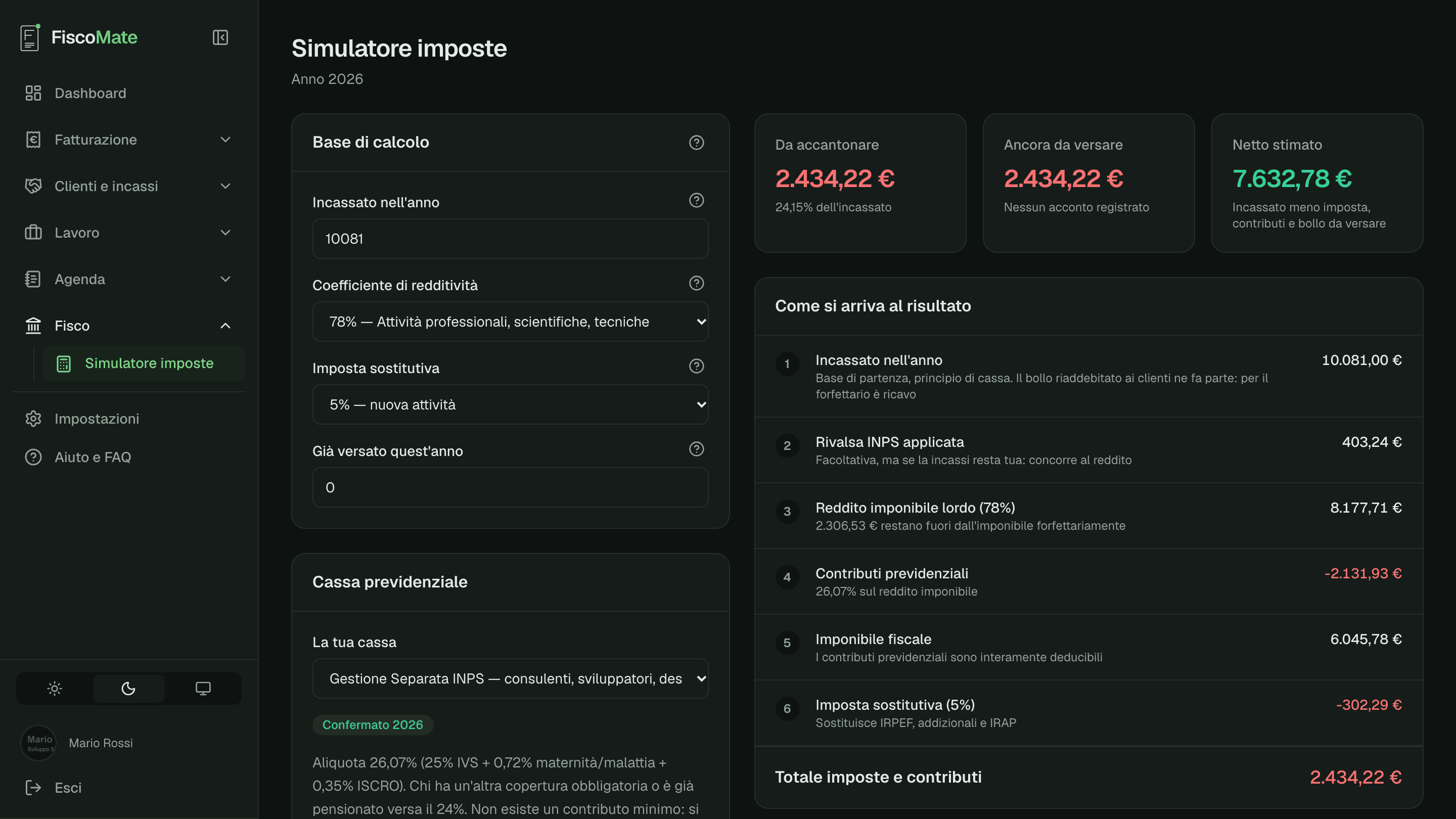Viewport: 1456px width, 819px height.
Task: Click the Aiuto e FAQ question icon
Action: pos(33,457)
